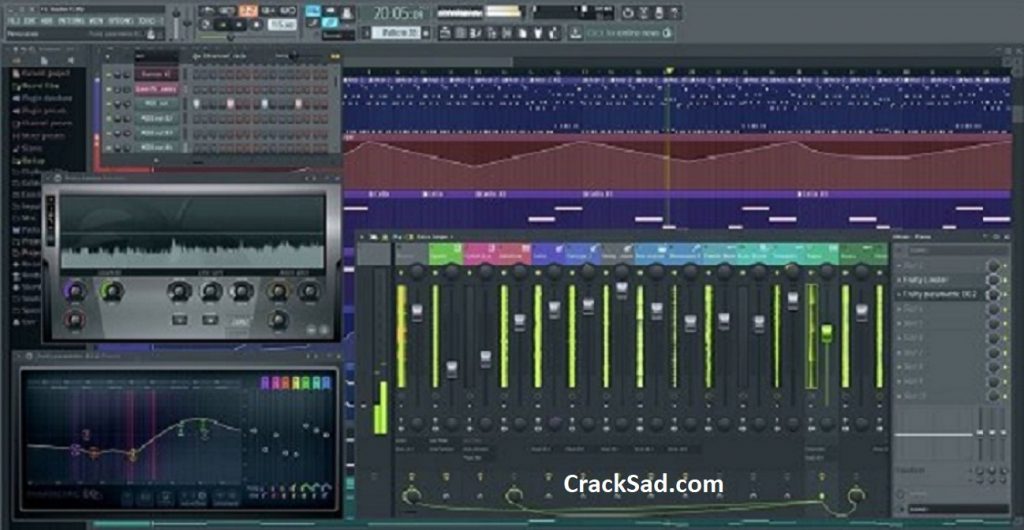
Task: Open the FILE menu
Action: [x=13, y=21]
